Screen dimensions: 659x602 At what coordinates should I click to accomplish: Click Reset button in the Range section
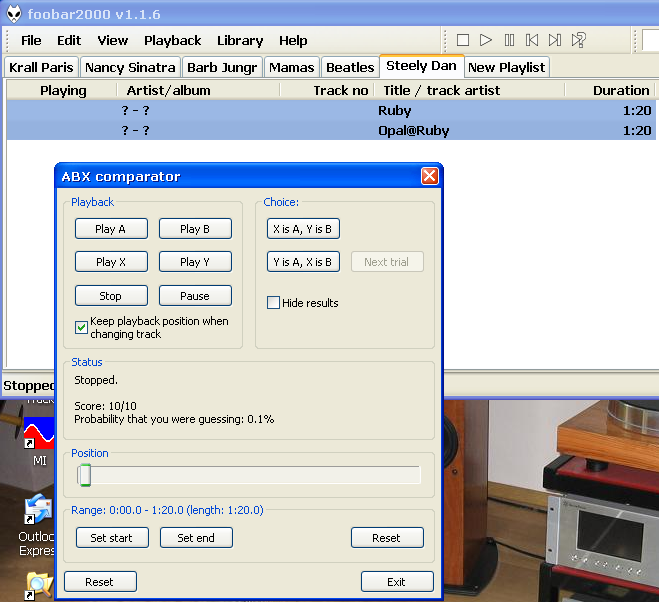387,538
